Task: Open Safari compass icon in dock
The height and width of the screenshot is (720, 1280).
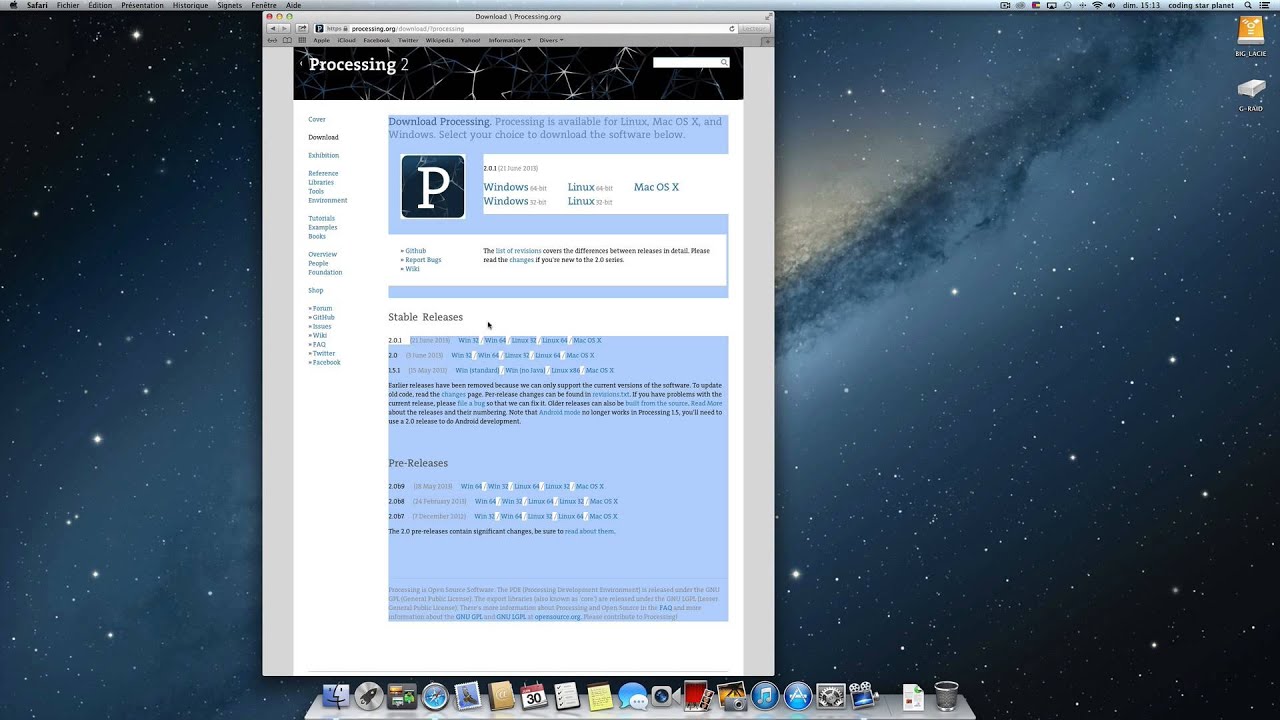Action: pyautogui.click(x=435, y=696)
